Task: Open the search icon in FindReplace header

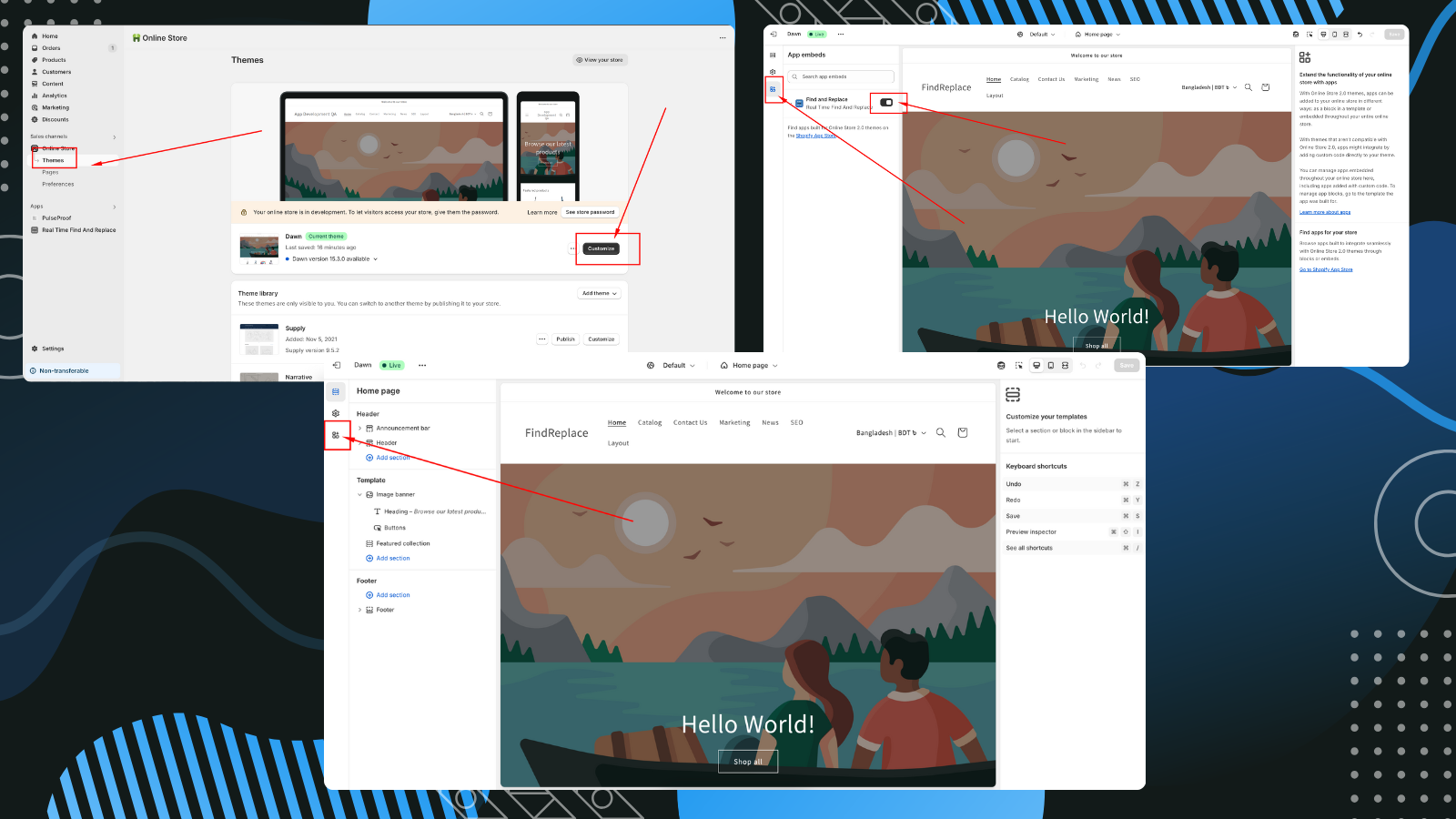Action: (940, 433)
